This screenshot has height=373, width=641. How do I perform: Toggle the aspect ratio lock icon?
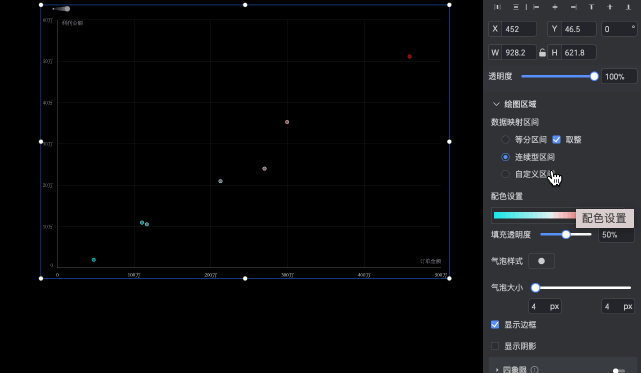542,52
